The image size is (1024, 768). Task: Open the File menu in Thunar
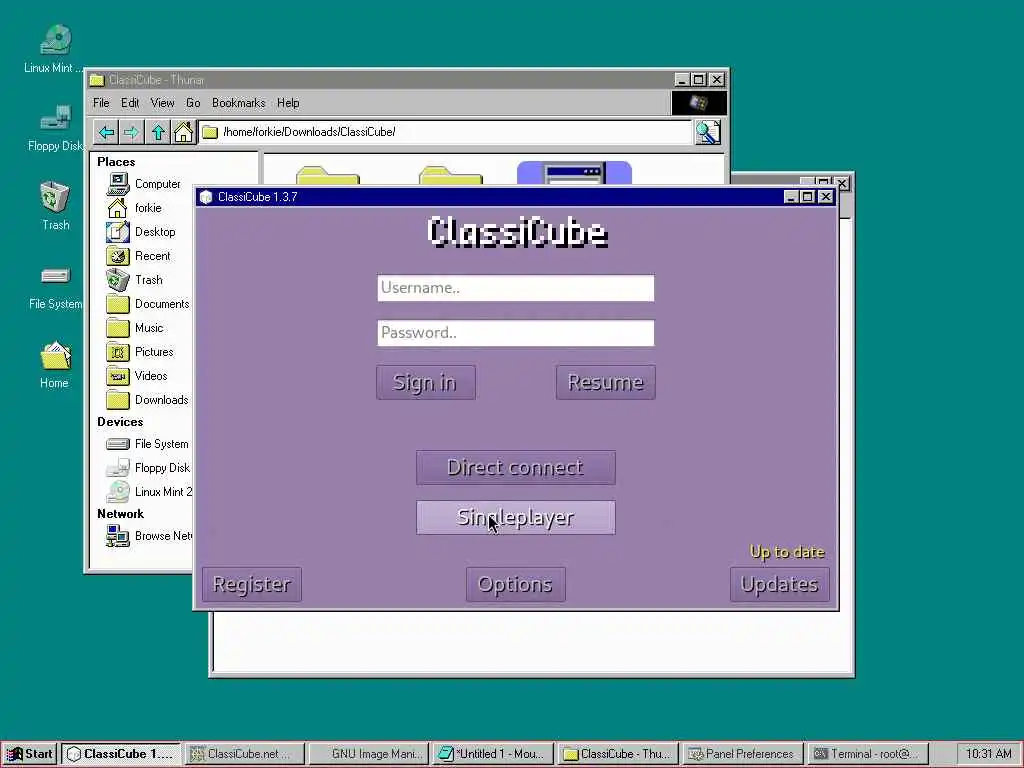pyautogui.click(x=101, y=103)
